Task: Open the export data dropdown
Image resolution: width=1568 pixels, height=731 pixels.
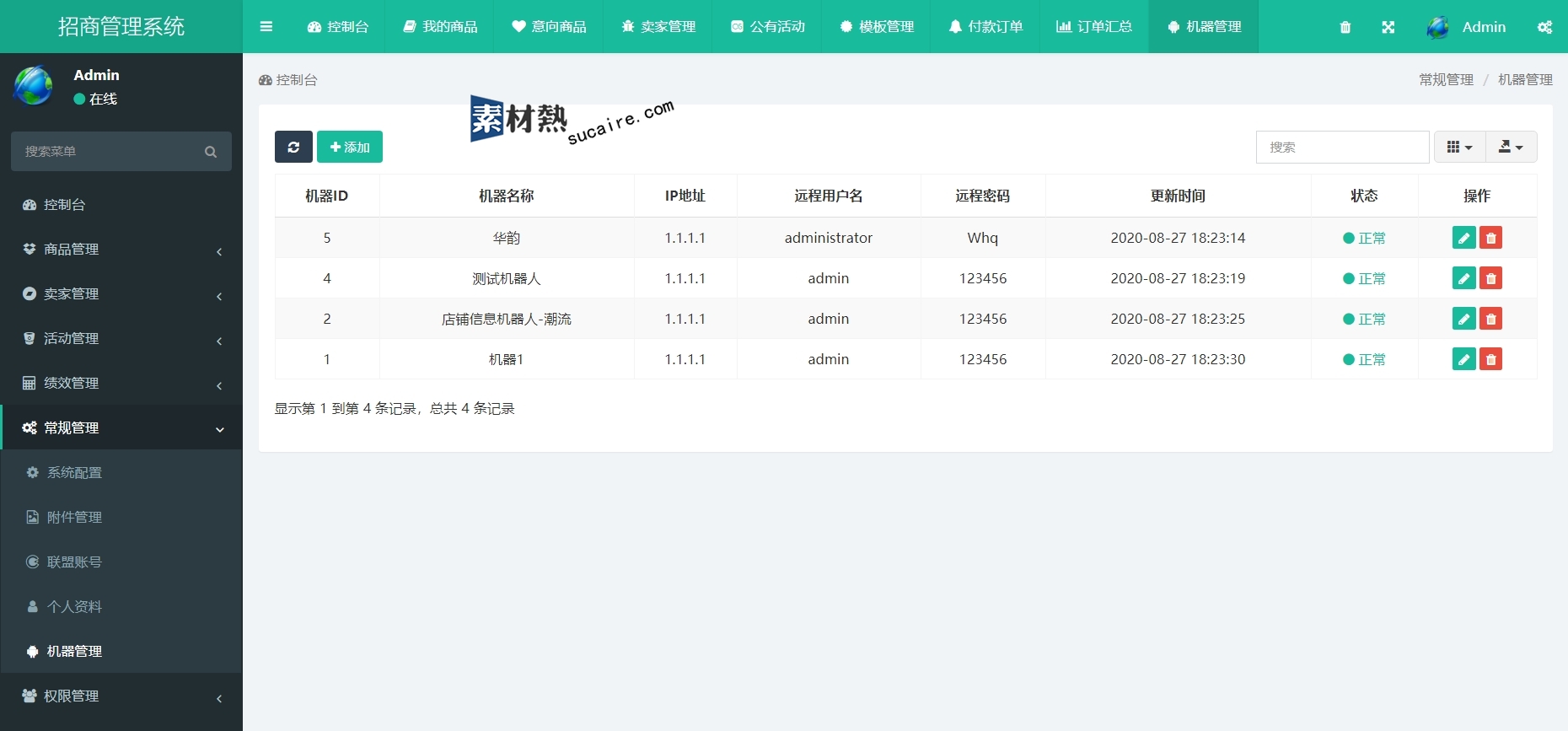Action: tap(1511, 147)
